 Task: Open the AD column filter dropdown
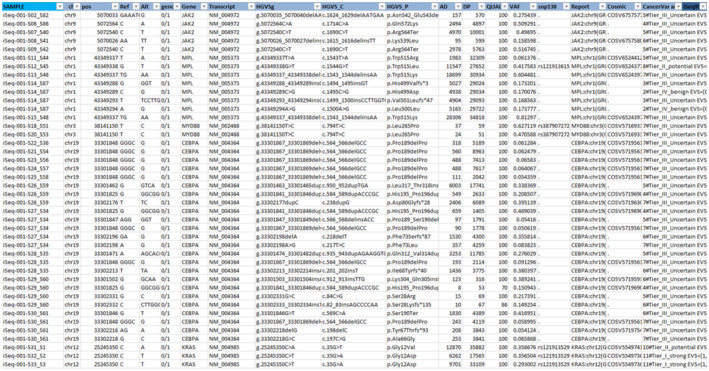[458, 7]
